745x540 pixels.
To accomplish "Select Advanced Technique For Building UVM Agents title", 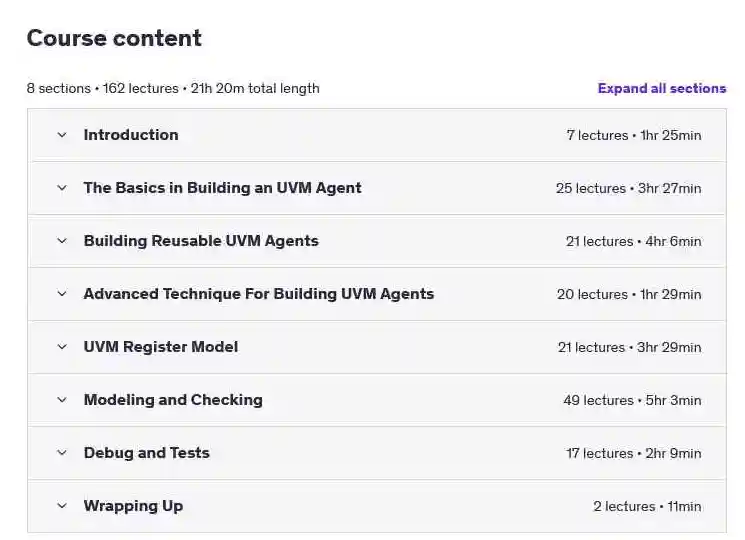I will (x=259, y=294).
